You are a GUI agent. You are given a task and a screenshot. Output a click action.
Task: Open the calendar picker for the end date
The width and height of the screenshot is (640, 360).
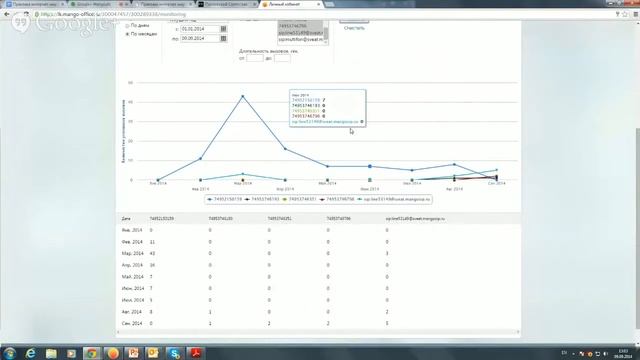tap(223, 38)
